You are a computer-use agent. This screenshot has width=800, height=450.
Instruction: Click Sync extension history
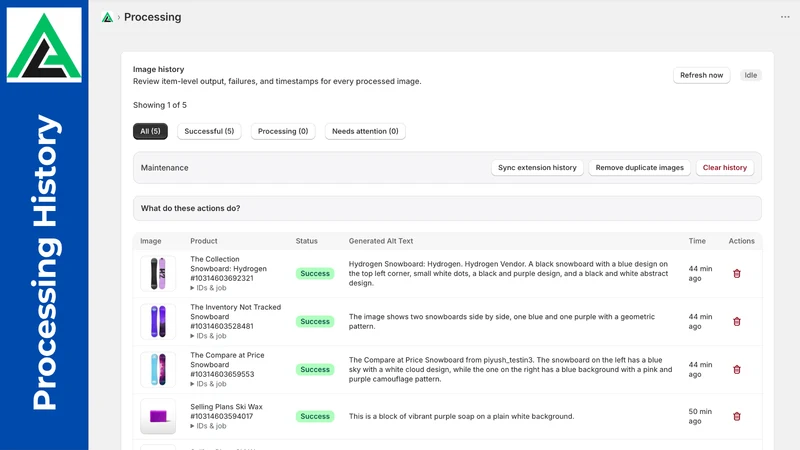click(x=537, y=167)
